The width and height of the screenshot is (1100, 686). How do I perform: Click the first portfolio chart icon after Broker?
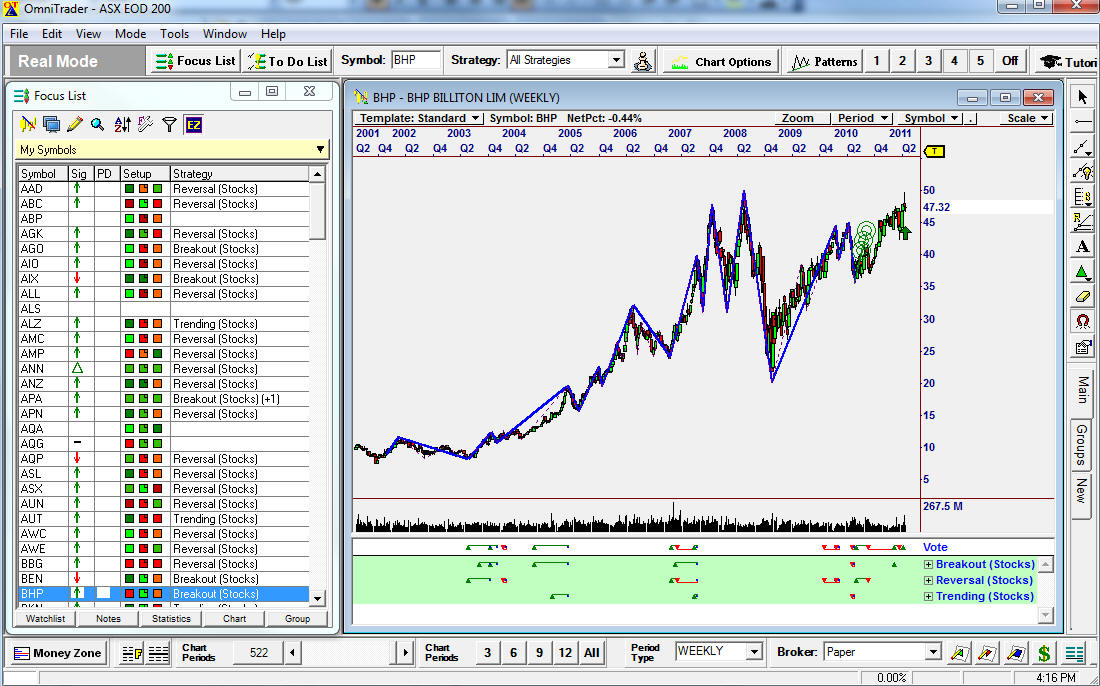pos(959,653)
